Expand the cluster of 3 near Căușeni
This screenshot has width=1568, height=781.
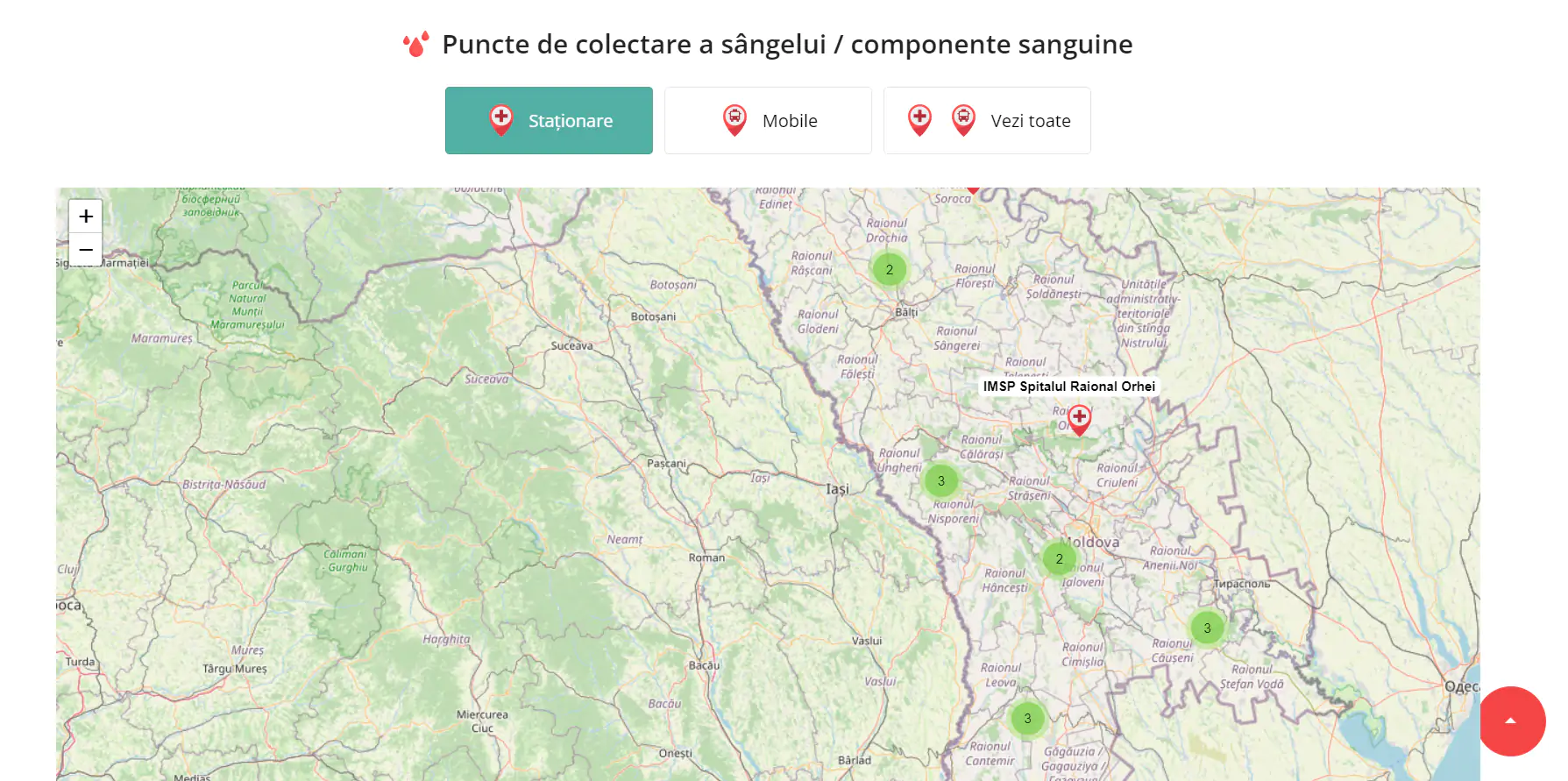(x=1208, y=628)
